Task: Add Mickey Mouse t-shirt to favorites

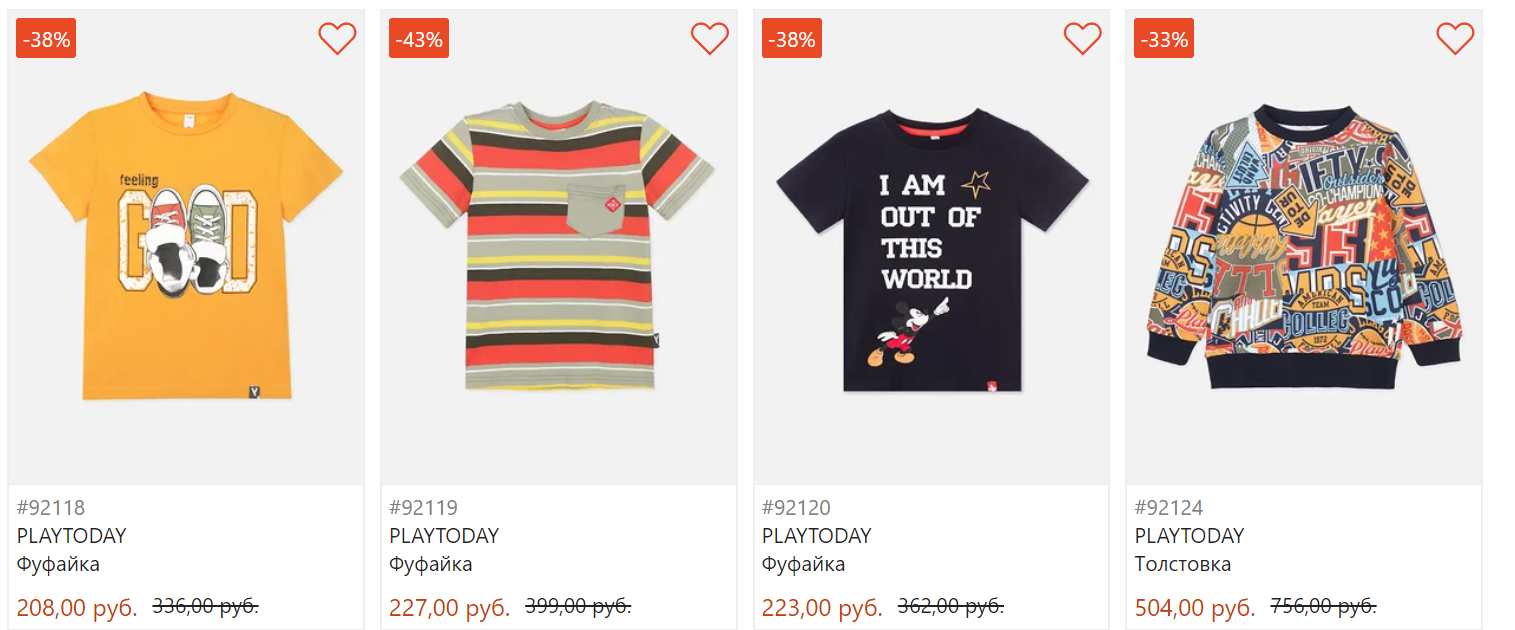Action: click(x=1082, y=38)
